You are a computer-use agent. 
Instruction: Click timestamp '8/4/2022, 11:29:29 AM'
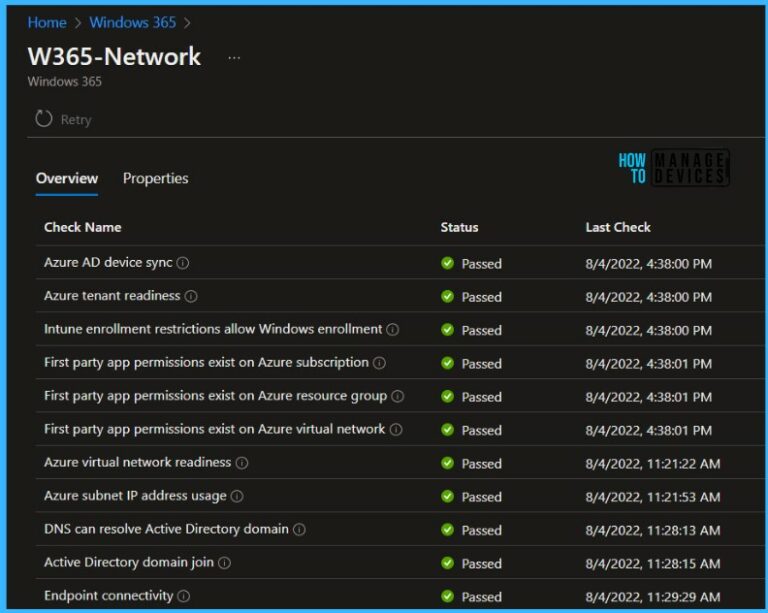pyautogui.click(x=653, y=597)
